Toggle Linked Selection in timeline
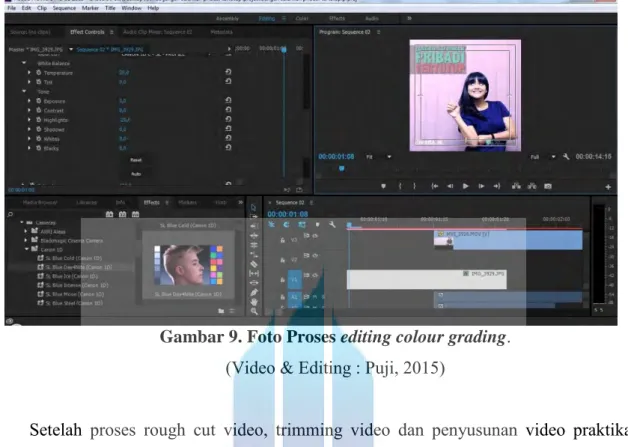This screenshot has width=628, height=447. [x=302, y=225]
